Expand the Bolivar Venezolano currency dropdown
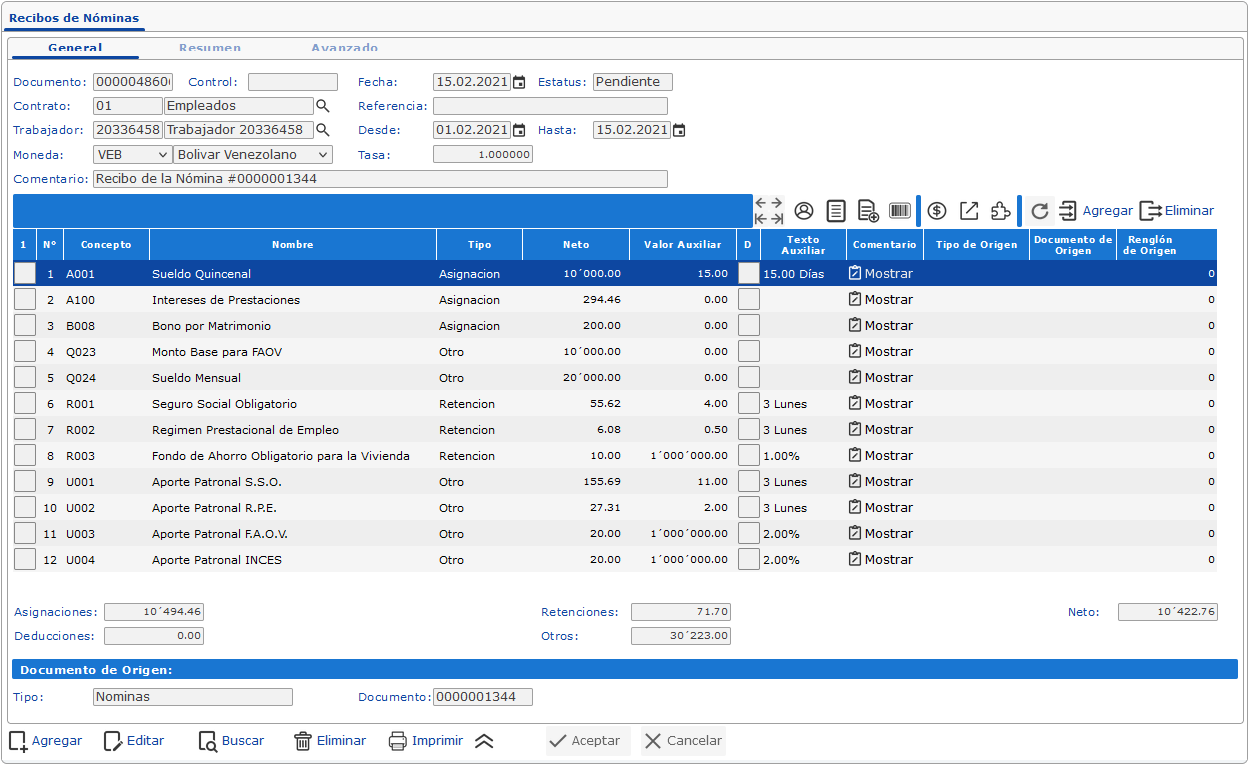The image size is (1249, 765). pyautogui.click(x=252, y=155)
